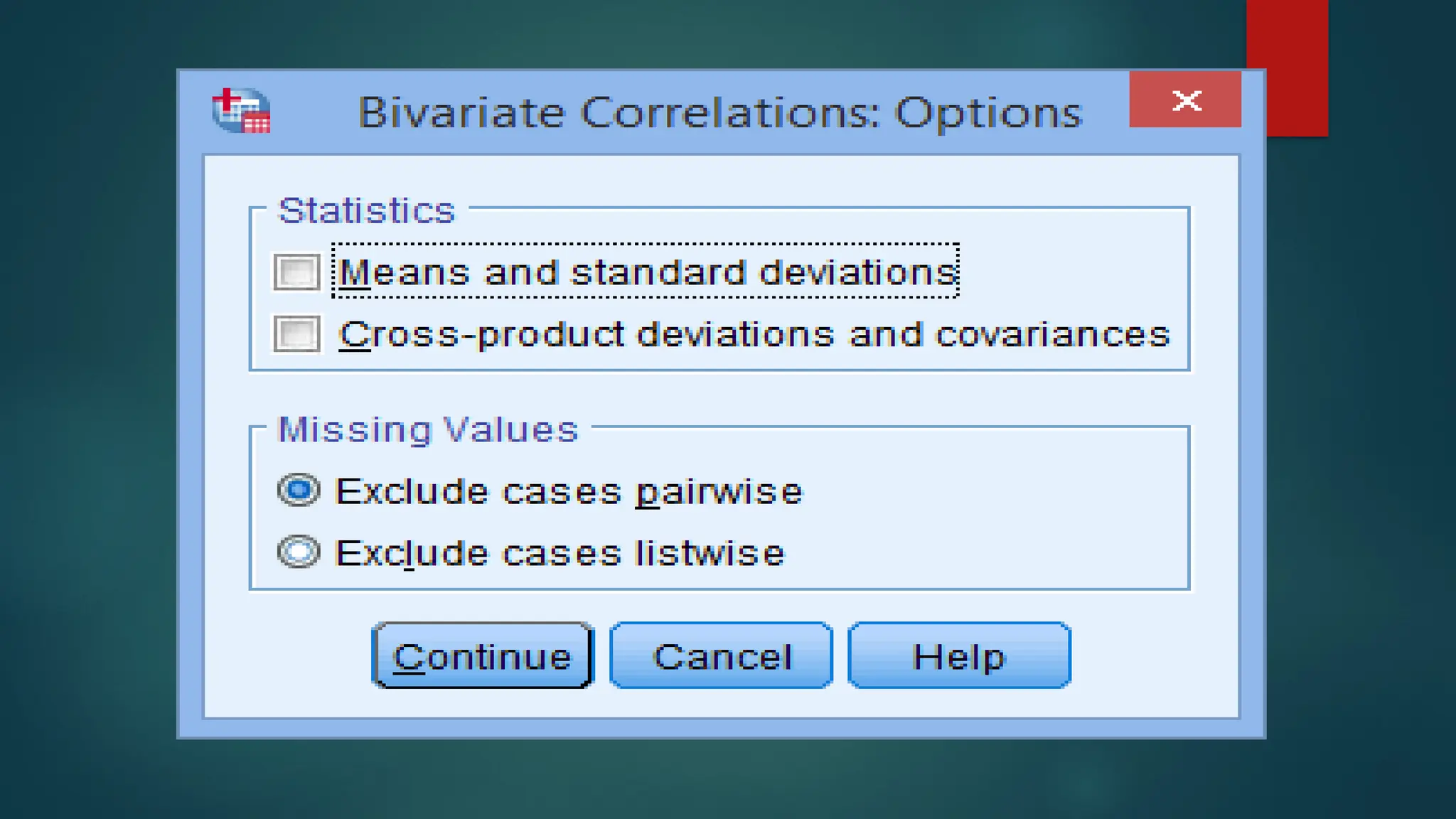Open Help for this dialog
Screen dimensions: 1456x819
(x=958, y=655)
